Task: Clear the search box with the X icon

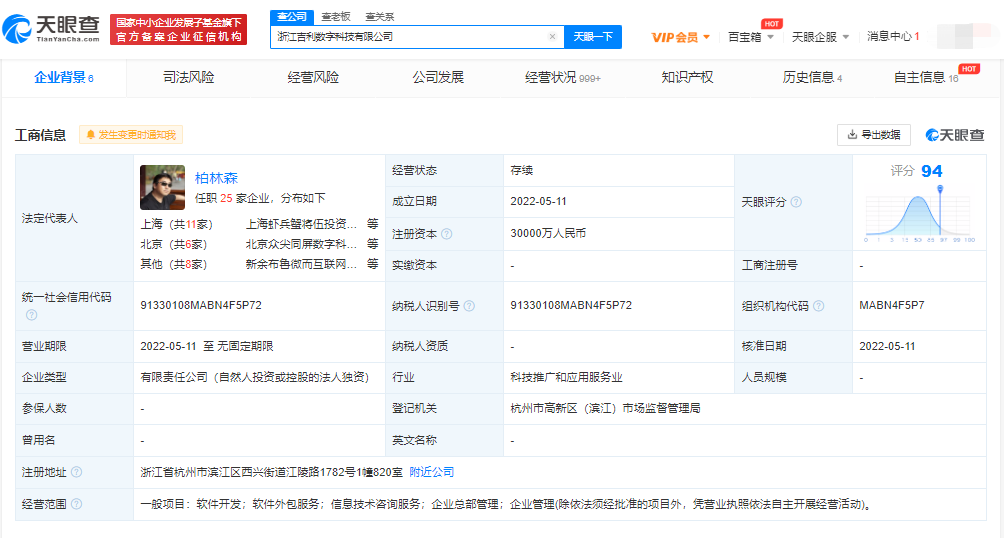Action: click(552, 37)
